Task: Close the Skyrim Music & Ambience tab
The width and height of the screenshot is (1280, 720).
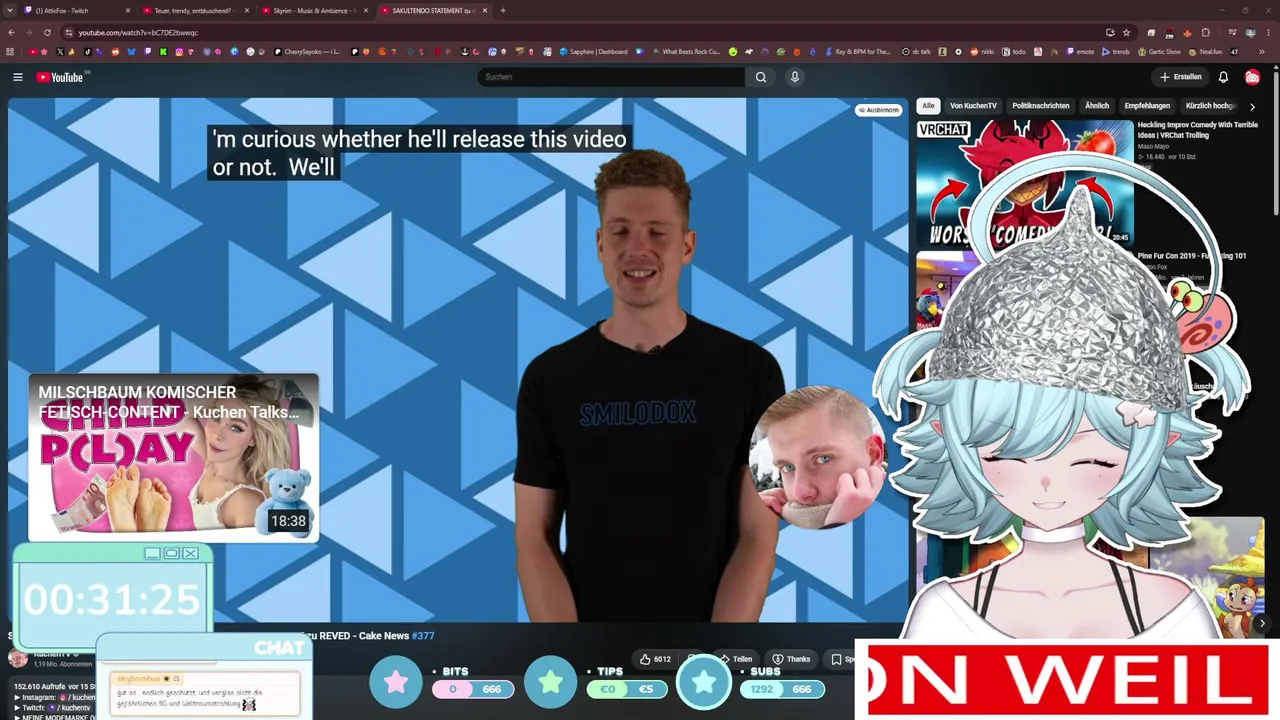Action: pyautogui.click(x=366, y=10)
